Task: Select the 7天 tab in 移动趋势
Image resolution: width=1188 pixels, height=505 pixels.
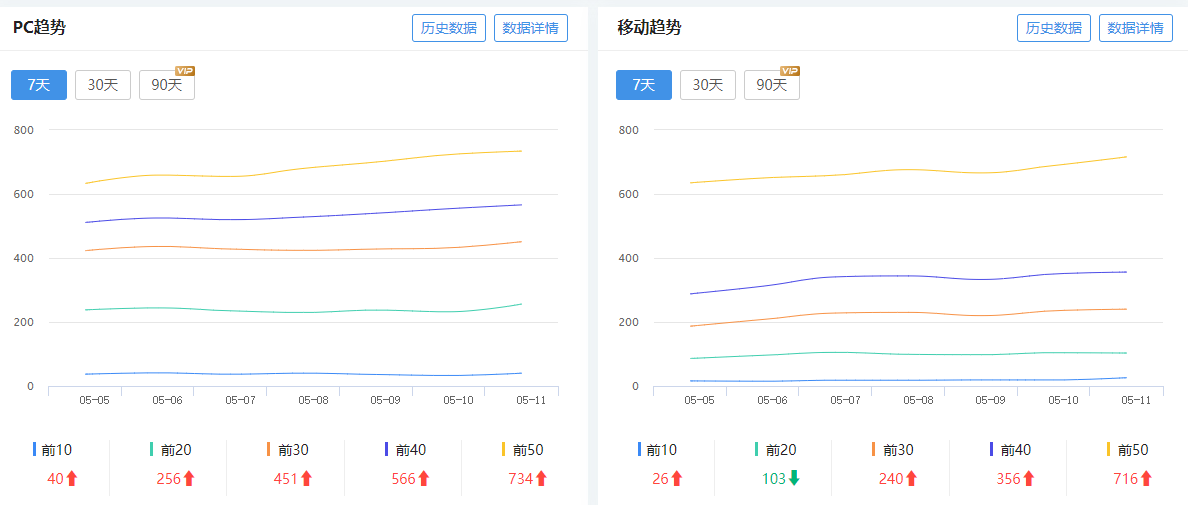Action: click(x=644, y=85)
